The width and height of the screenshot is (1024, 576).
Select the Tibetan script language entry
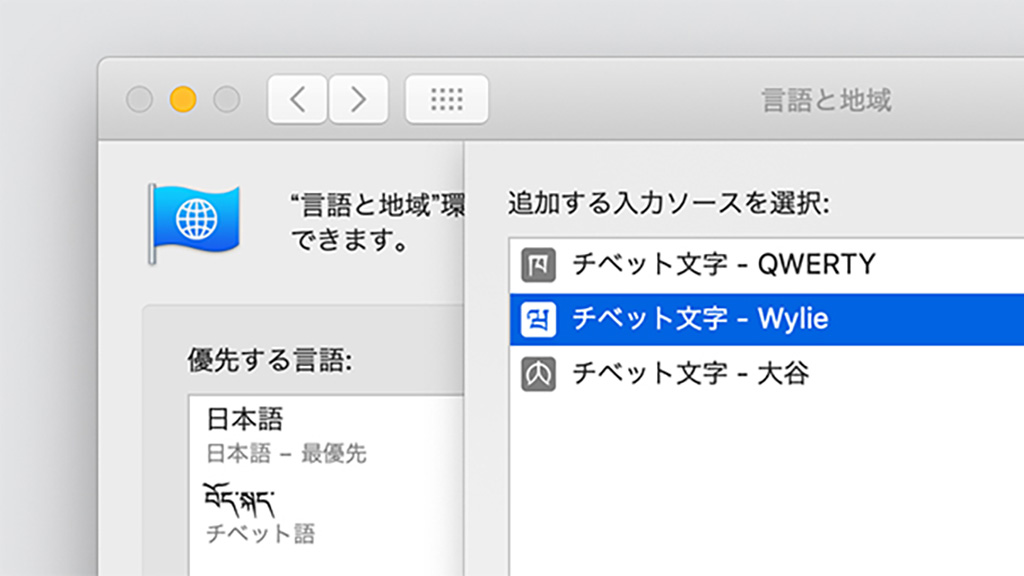click(x=241, y=495)
